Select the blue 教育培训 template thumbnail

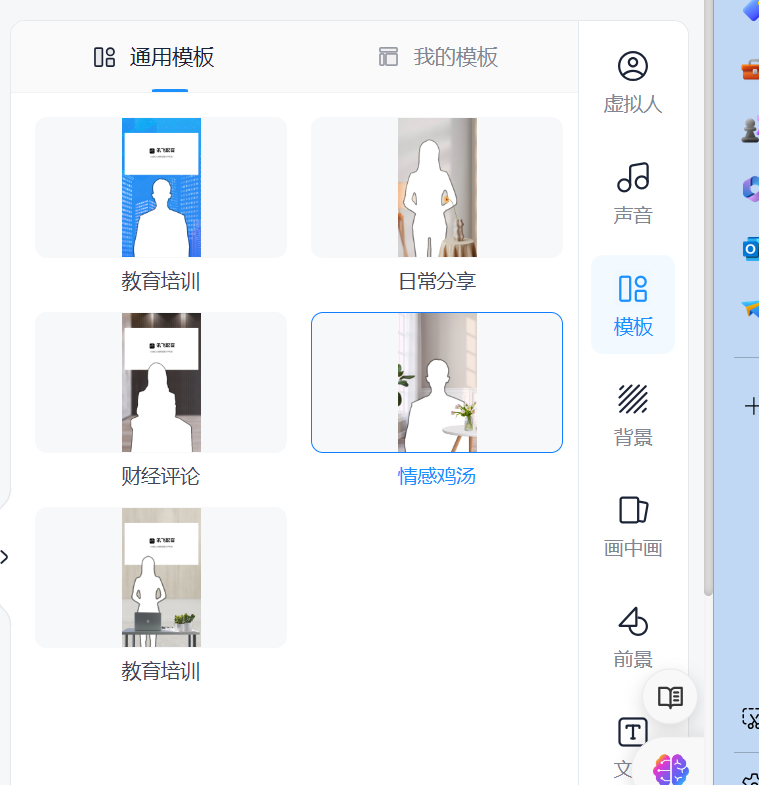click(161, 188)
